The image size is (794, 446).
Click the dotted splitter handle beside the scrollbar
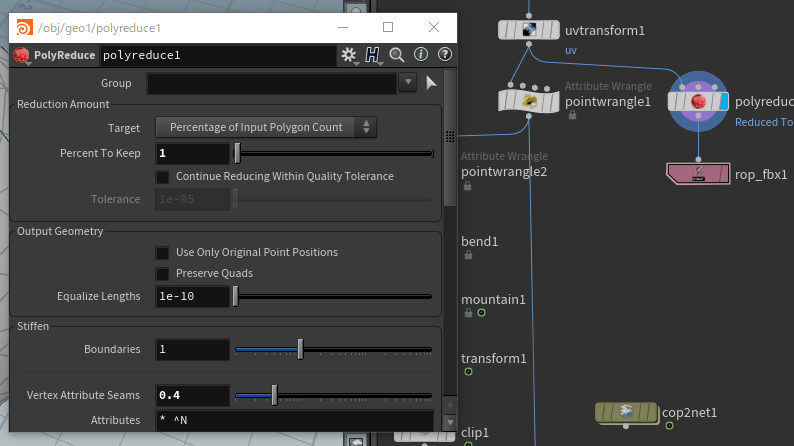[450, 136]
